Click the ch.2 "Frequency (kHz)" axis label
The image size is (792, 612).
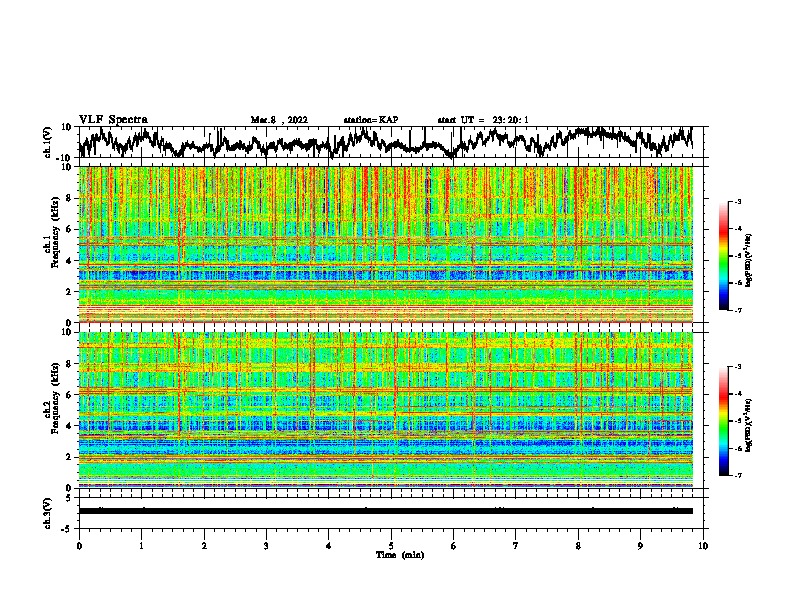click(55, 398)
